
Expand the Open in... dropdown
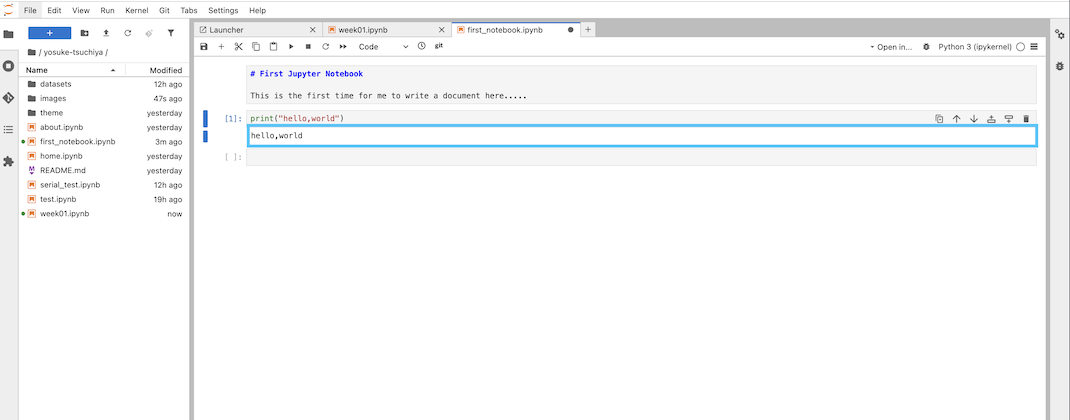coord(890,47)
